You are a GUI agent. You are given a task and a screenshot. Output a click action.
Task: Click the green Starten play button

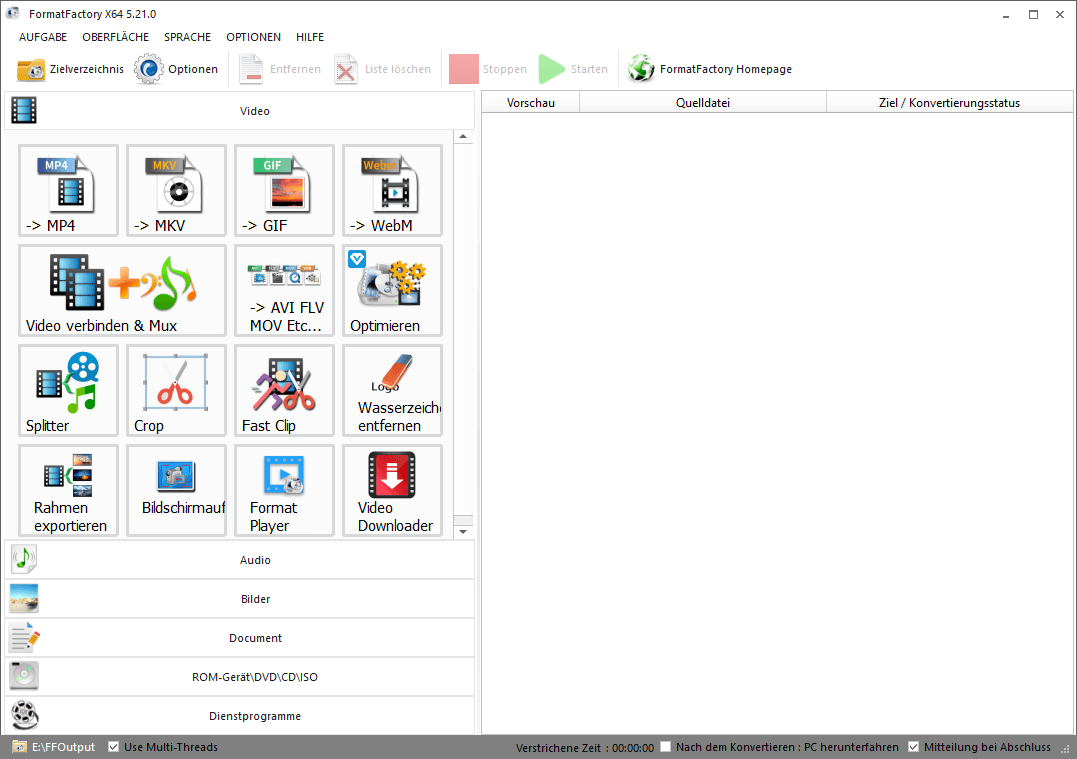[574, 69]
